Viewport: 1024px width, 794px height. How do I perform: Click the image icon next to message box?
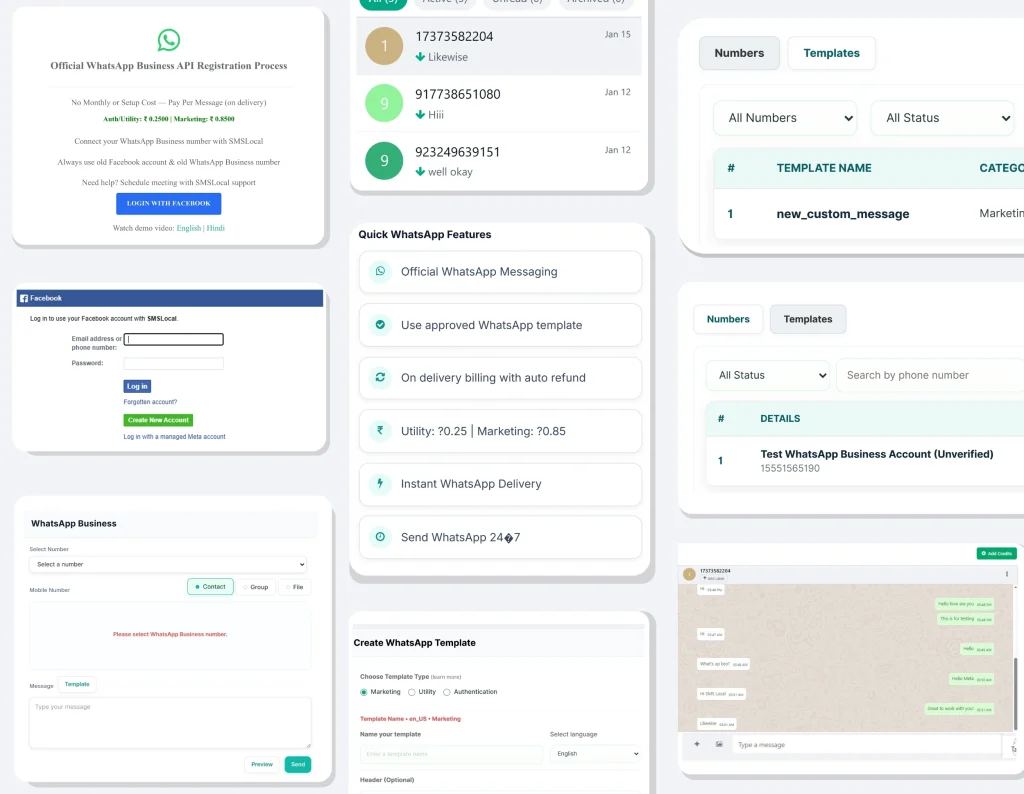click(x=718, y=743)
